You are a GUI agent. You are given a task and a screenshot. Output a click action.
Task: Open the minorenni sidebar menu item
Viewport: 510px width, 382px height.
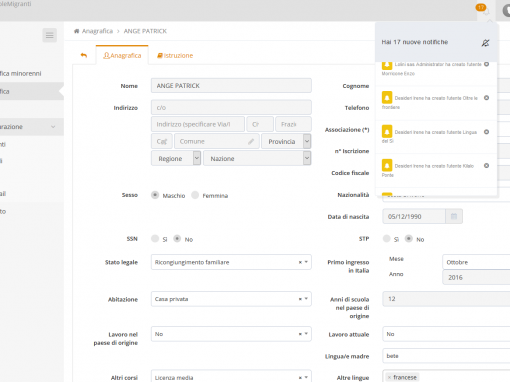(21, 73)
